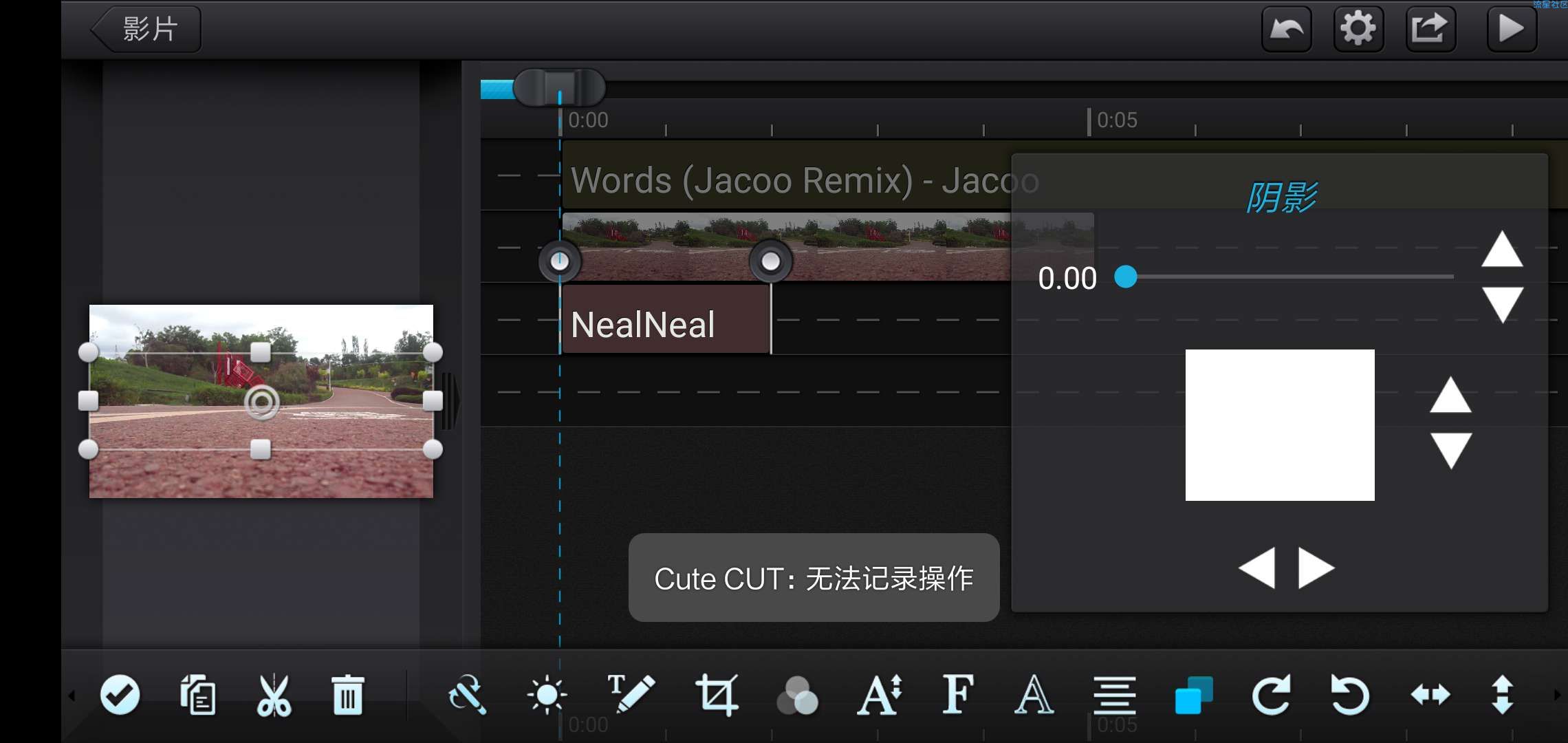Image resolution: width=1568 pixels, height=743 pixels.
Task: Tap the top-middle text box handle
Action: (261, 352)
